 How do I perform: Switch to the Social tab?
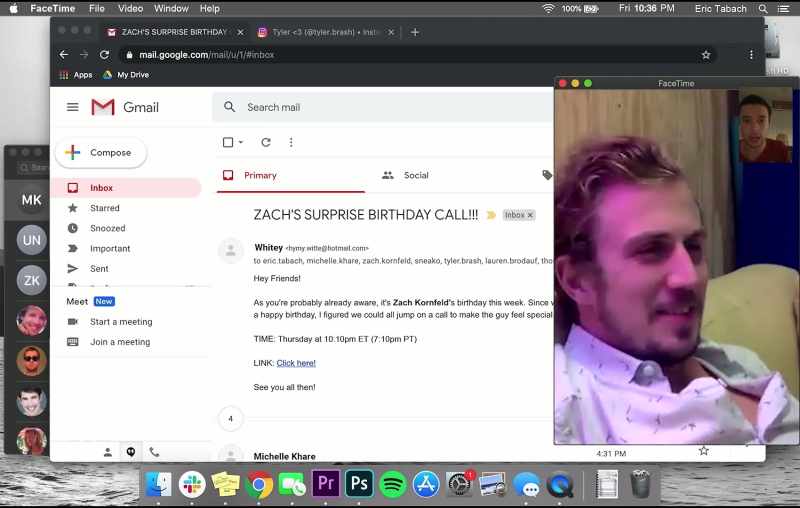405,175
